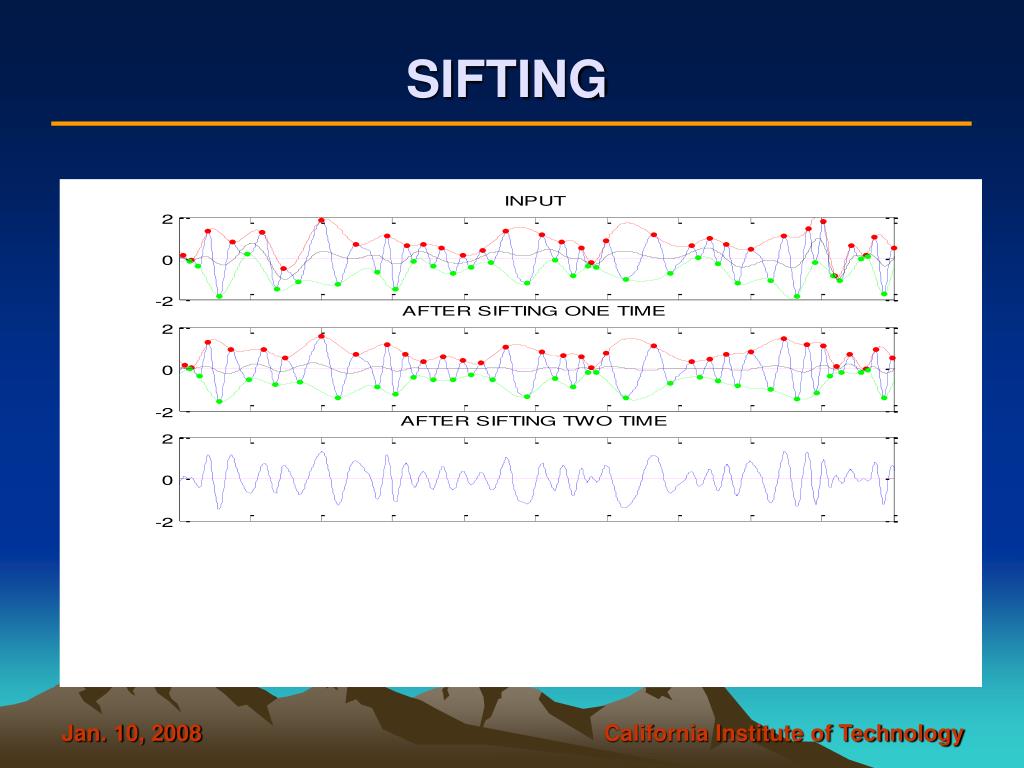The image size is (1024, 768).
Task: Click the AFTER SIFTING ONE TIME label
Action: pyautogui.click(x=534, y=311)
